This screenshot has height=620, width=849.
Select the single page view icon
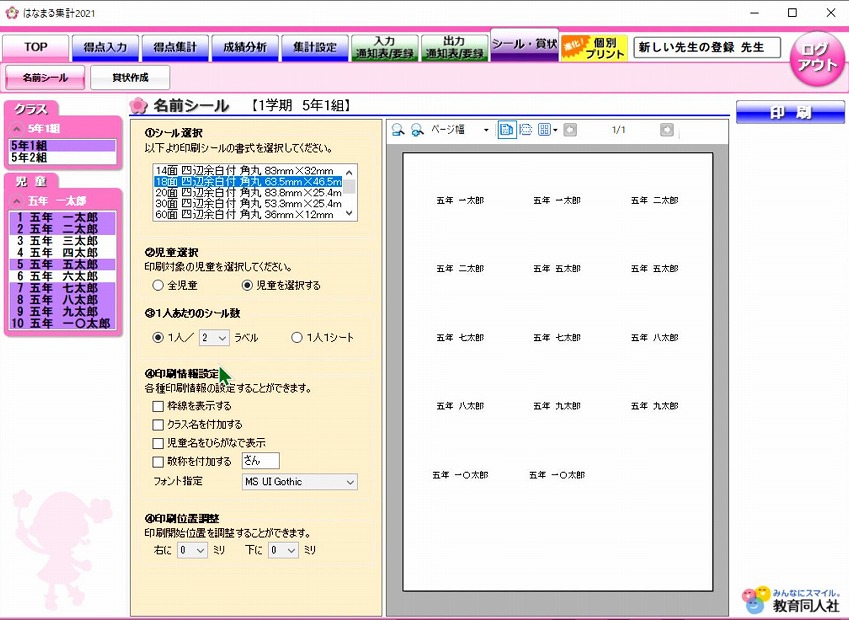click(x=507, y=130)
